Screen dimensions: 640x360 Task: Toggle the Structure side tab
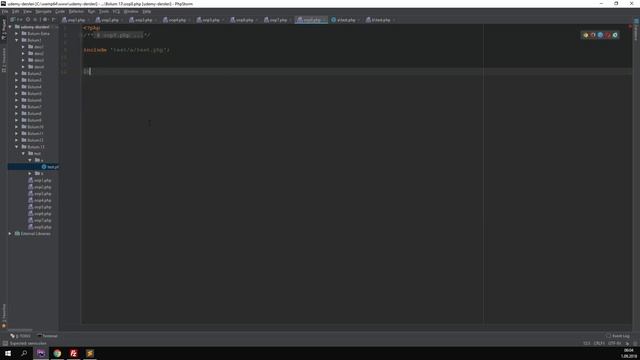pyautogui.click(x=4, y=60)
